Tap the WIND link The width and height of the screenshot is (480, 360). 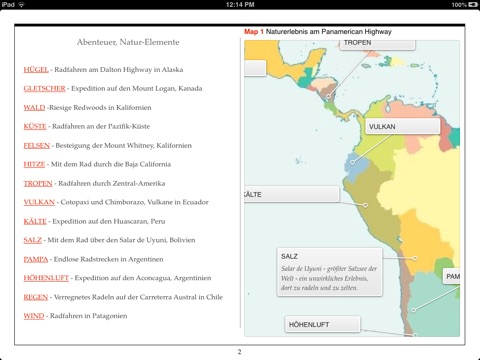34,316
